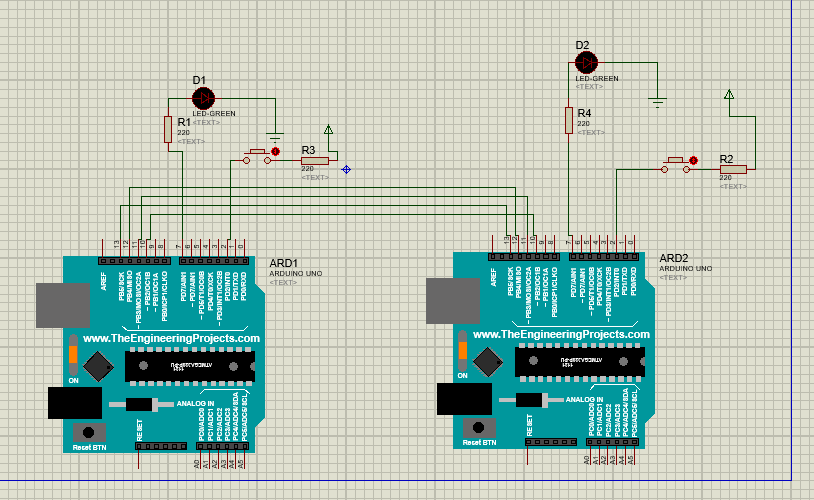Click the gray USB port on ARD1

63,305
